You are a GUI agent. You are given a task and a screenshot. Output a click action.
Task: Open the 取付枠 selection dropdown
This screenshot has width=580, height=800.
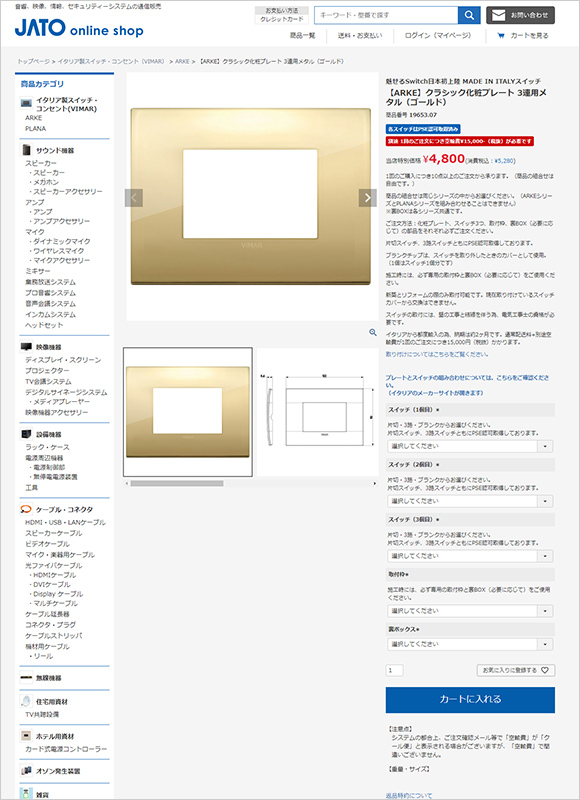[470, 611]
